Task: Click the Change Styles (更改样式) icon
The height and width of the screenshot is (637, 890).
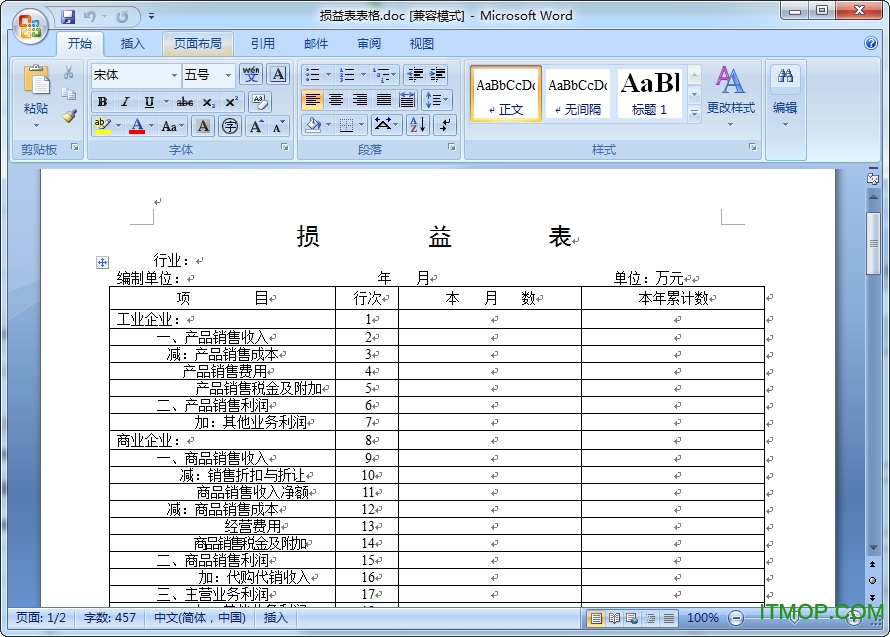Action: [730, 90]
